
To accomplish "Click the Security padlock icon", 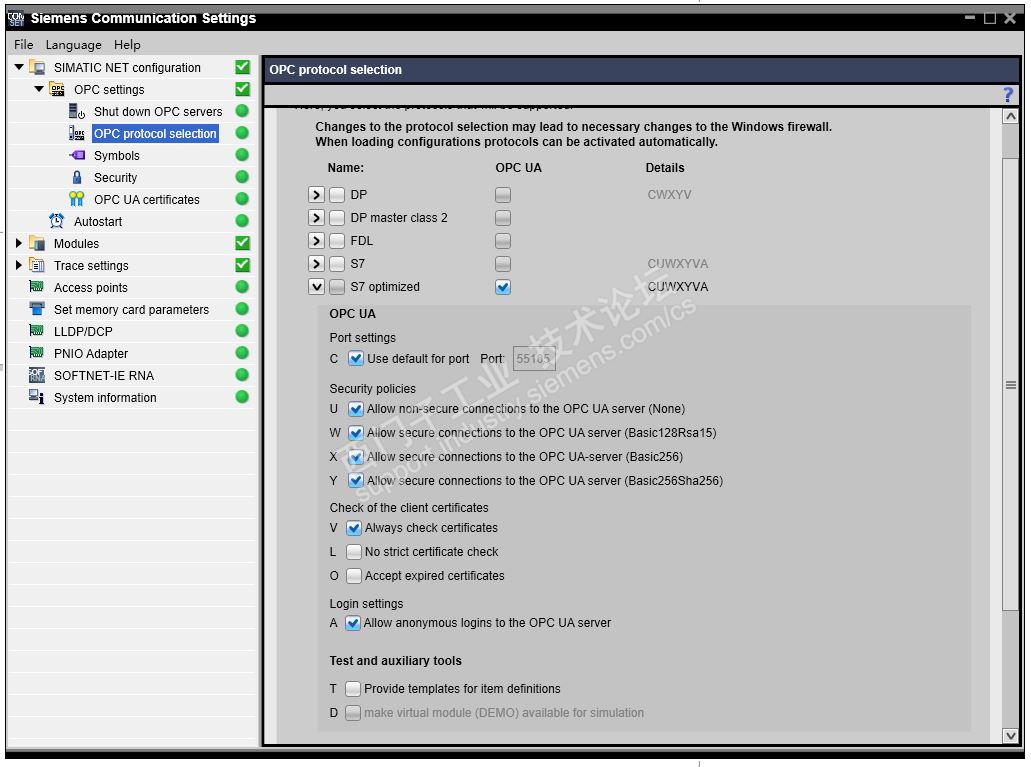I will [x=77, y=178].
